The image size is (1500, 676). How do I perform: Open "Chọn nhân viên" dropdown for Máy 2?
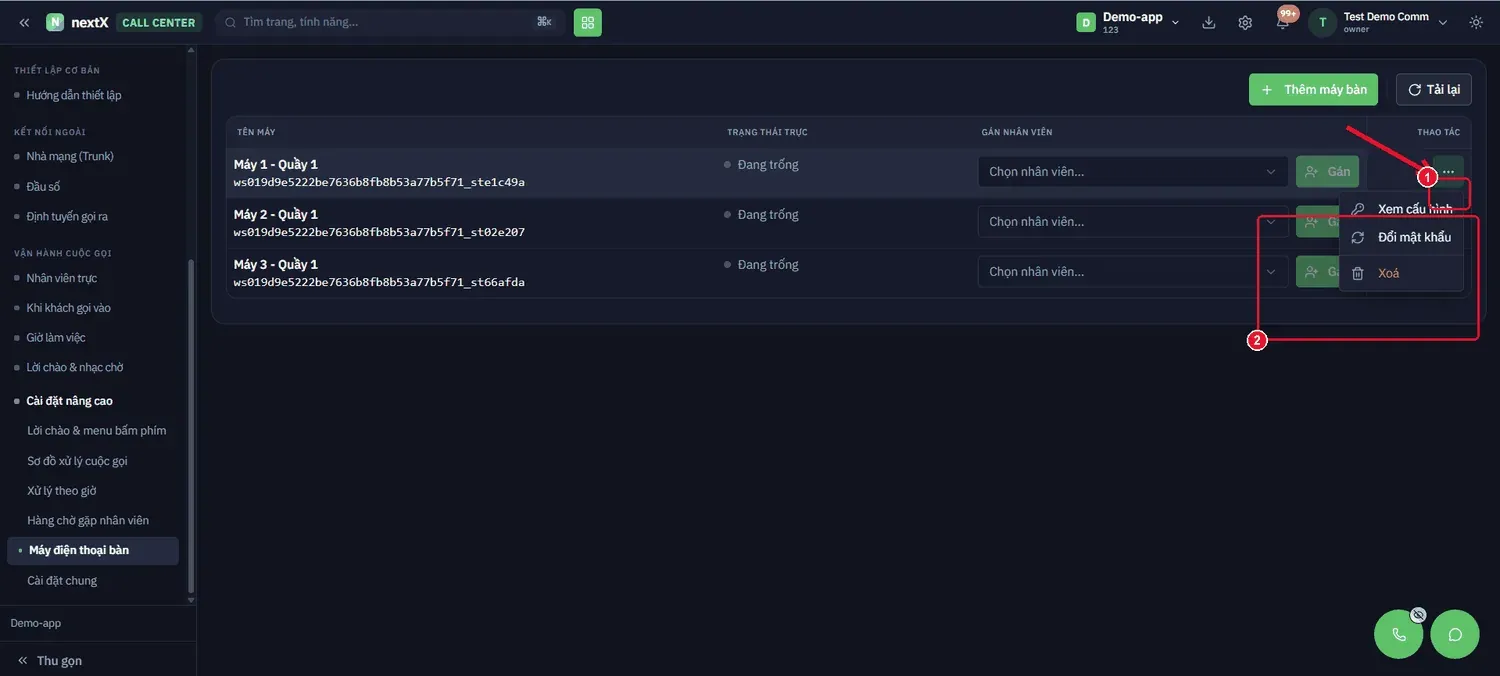click(x=1133, y=222)
